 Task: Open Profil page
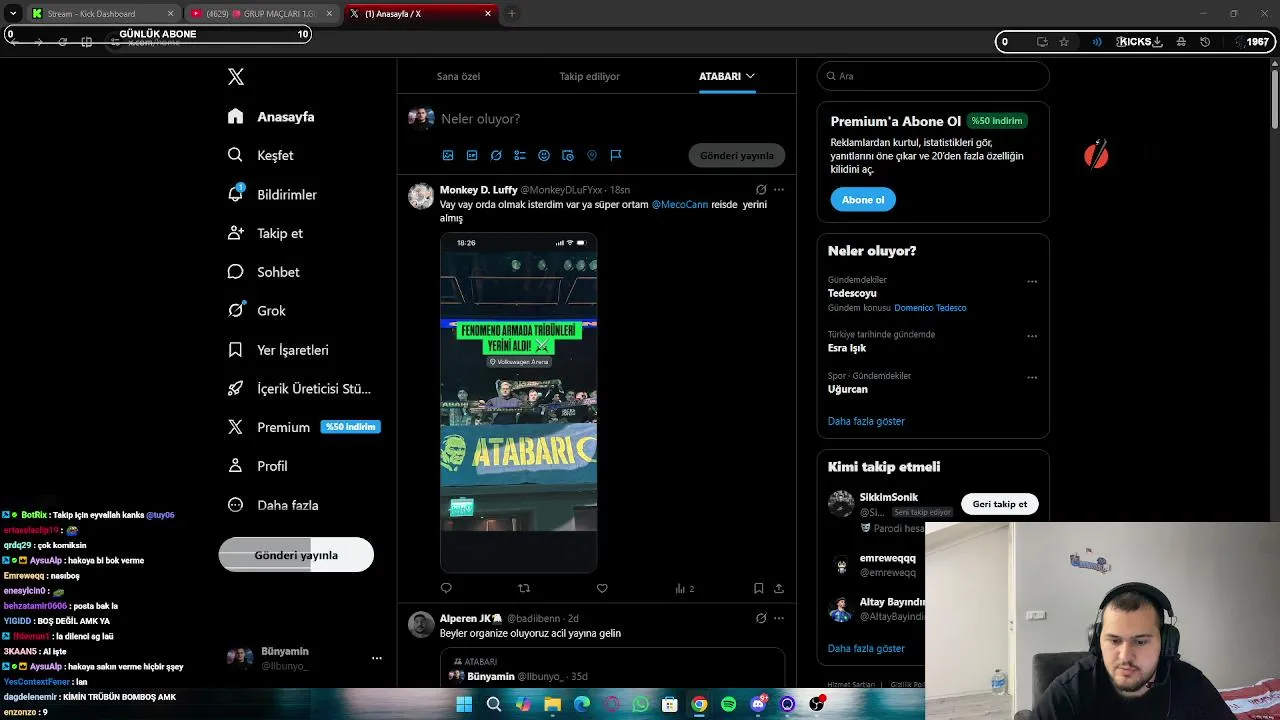pos(257,466)
